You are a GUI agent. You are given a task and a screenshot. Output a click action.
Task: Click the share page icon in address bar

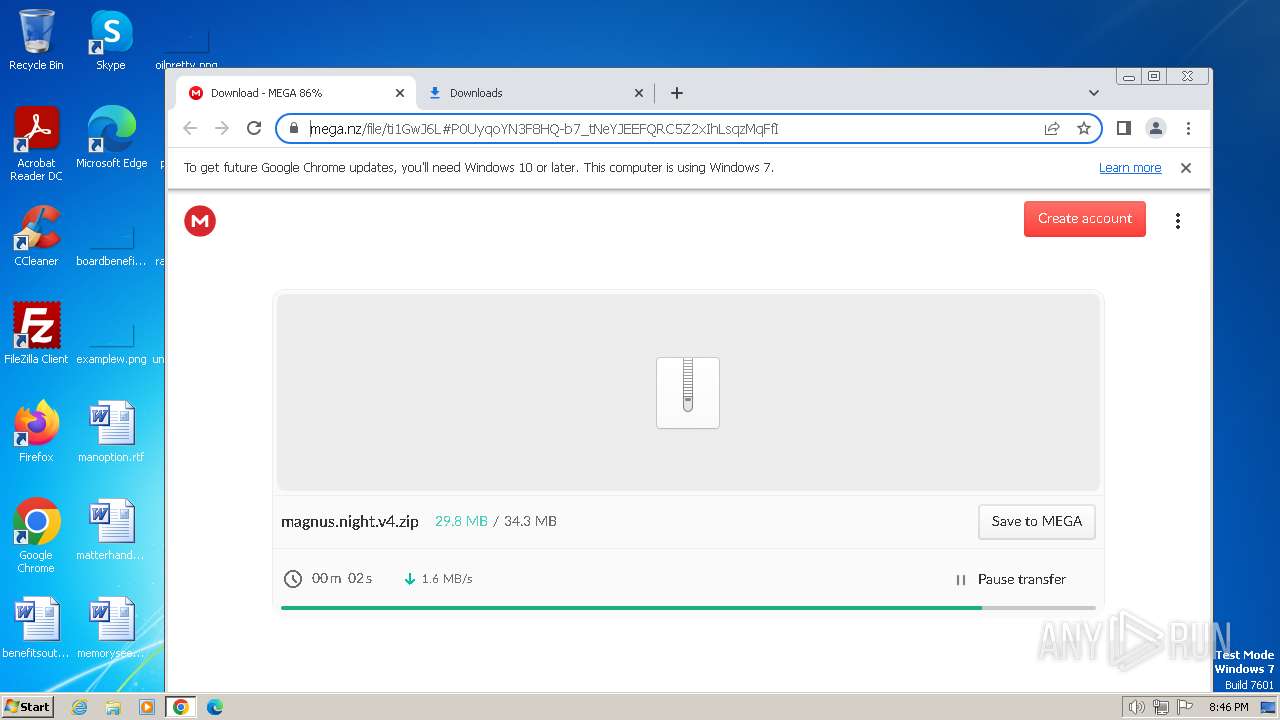(1052, 128)
